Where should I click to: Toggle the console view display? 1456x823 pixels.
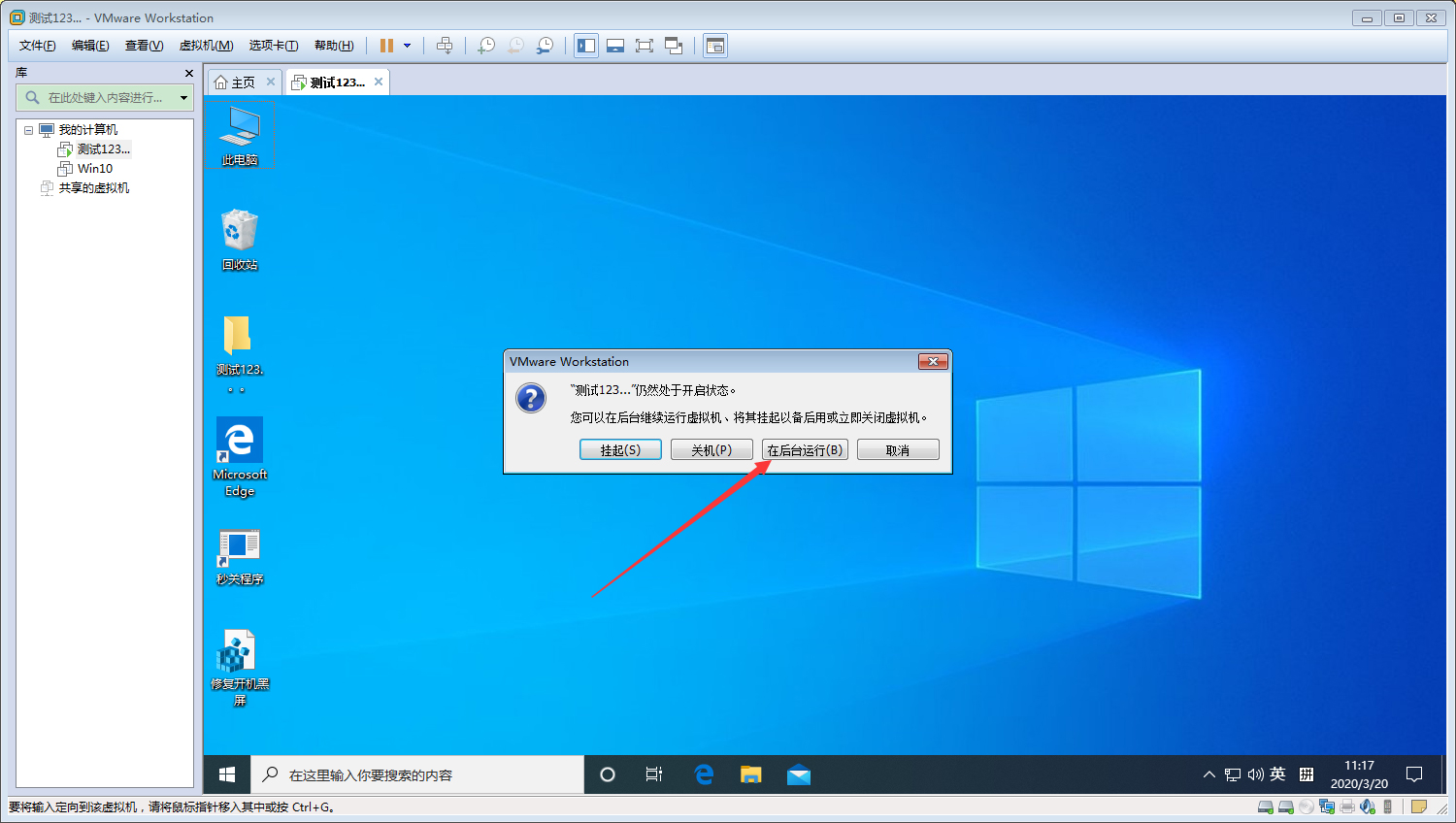click(715, 45)
